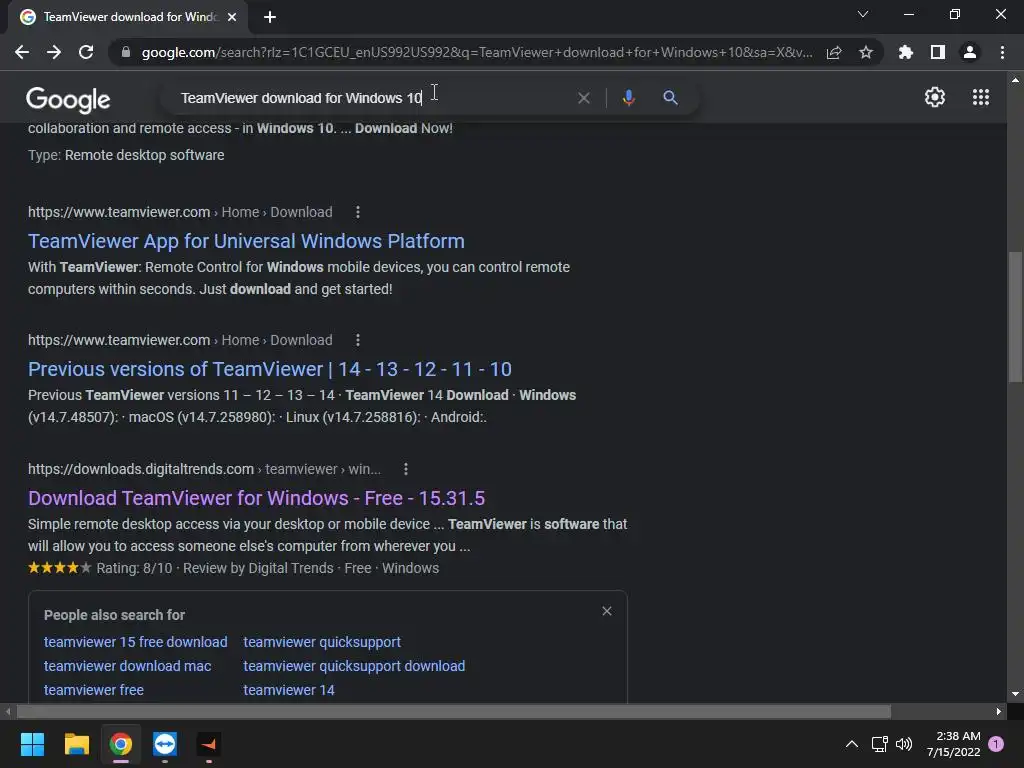
Task: Click the scroll-up arrow of the page scrollbar
Action: pyautogui.click(x=1015, y=80)
